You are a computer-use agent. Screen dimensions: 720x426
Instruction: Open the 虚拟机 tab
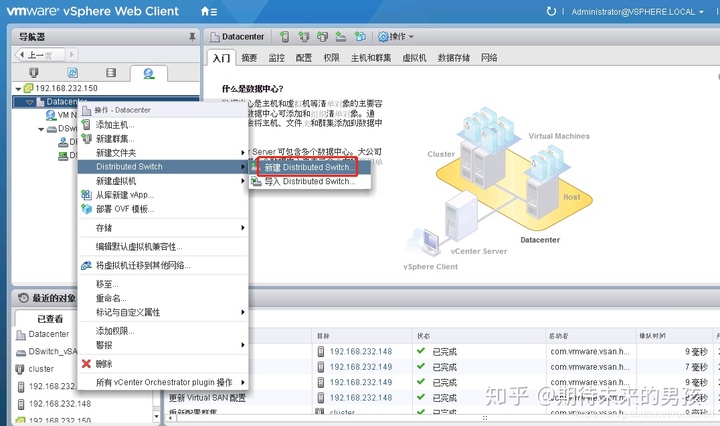[414, 58]
